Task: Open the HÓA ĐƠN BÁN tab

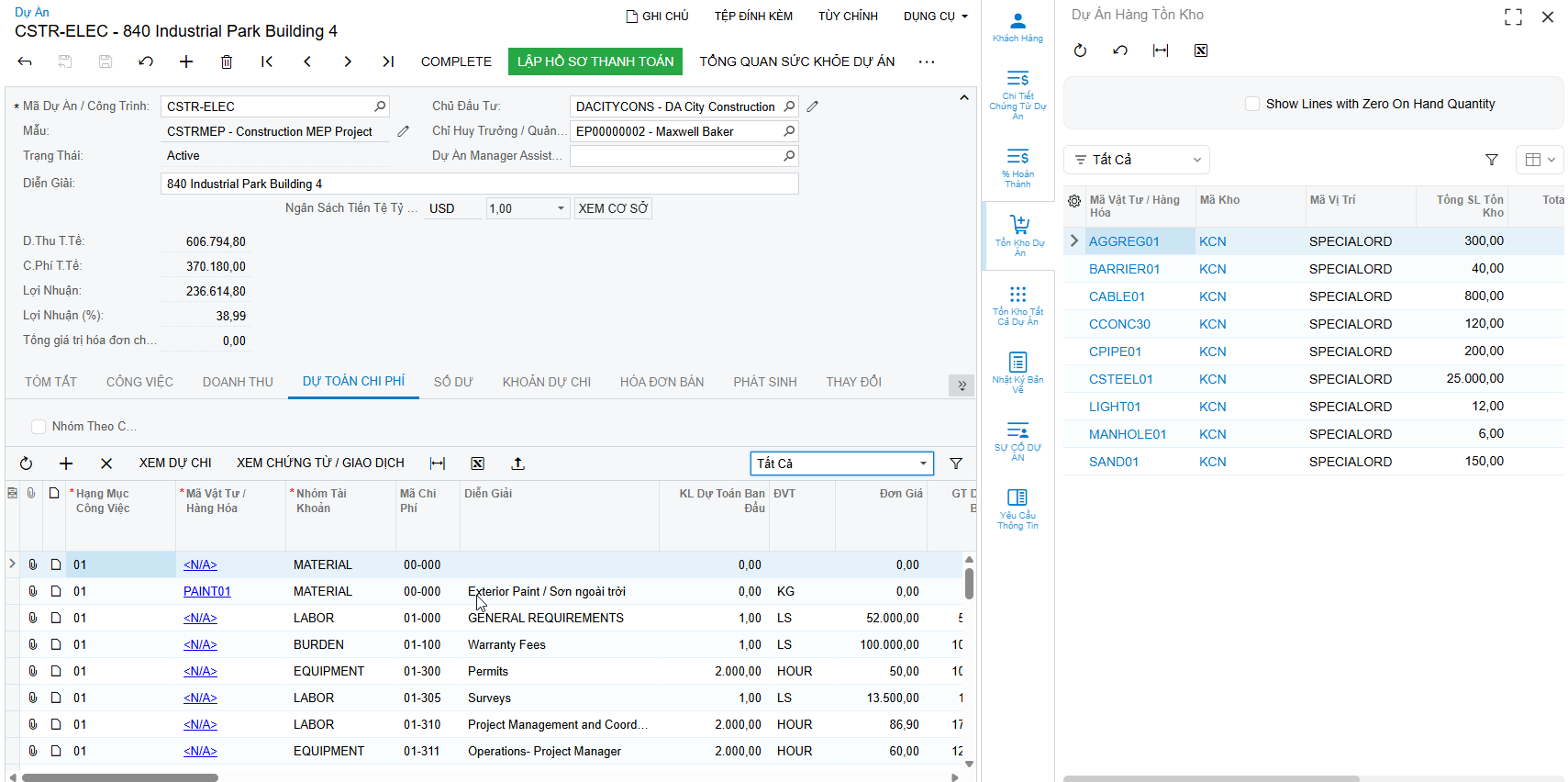Action: (662, 382)
